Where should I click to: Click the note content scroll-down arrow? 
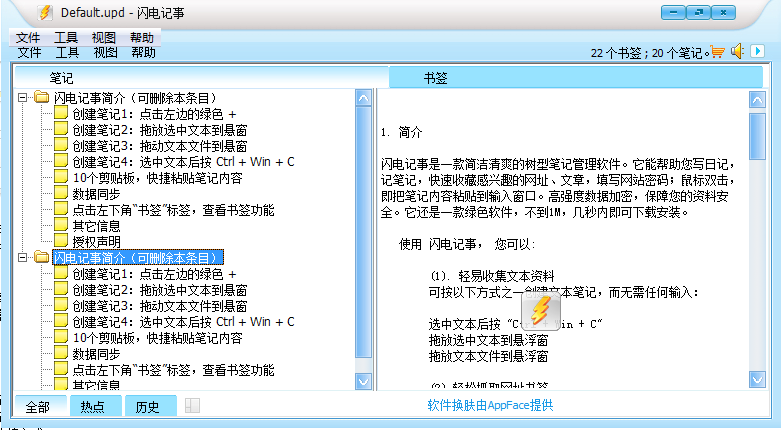tap(757, 384)
